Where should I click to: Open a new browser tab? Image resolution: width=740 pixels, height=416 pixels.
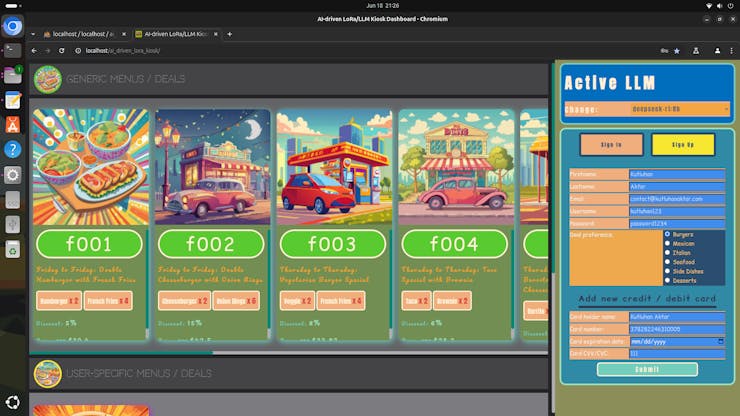(230, 34)
